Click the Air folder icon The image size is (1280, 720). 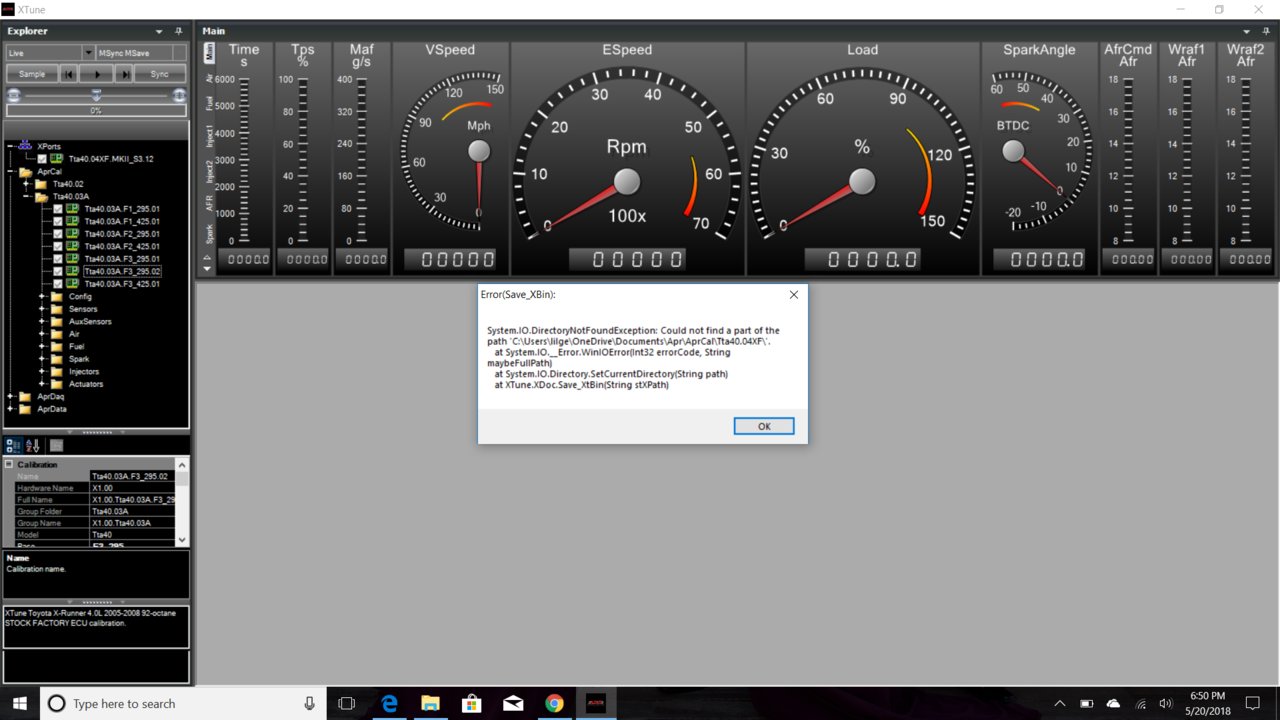[x=57, y=334]
